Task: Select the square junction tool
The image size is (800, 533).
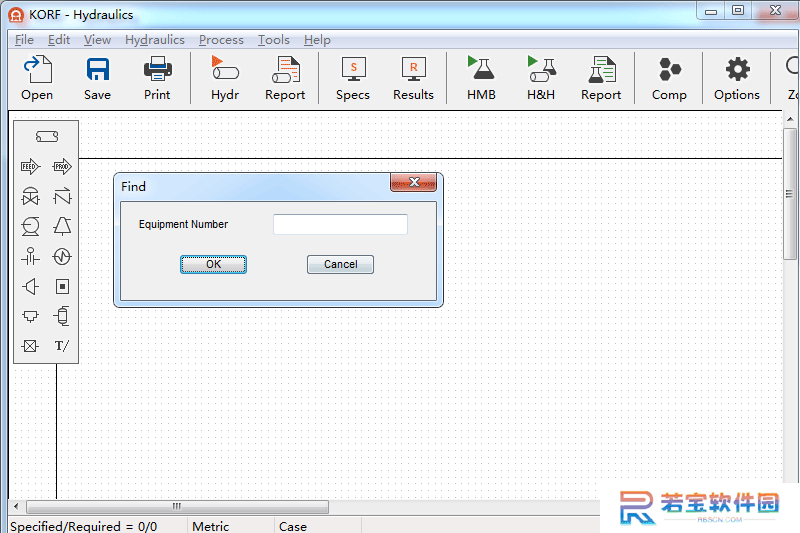Action: (62, 286)
